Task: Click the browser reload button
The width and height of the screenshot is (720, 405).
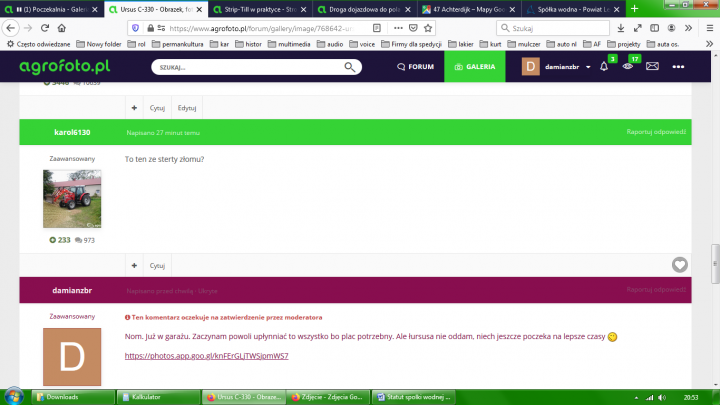Action: pos(42,29)
